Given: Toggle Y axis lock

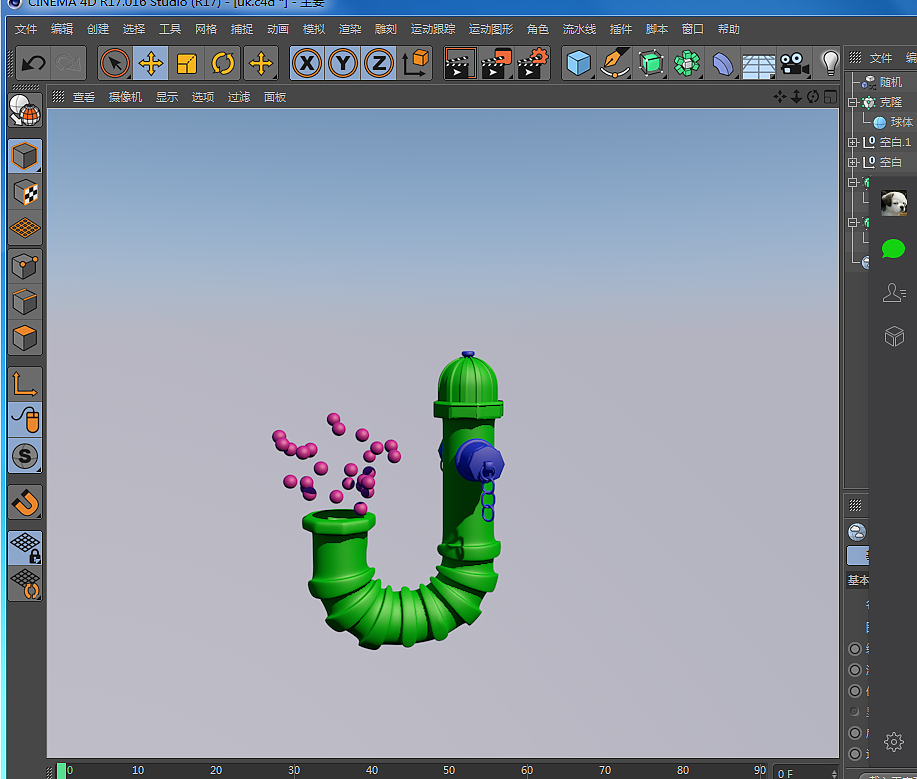Looking at the screenshot, I should (x=343, y=63).
